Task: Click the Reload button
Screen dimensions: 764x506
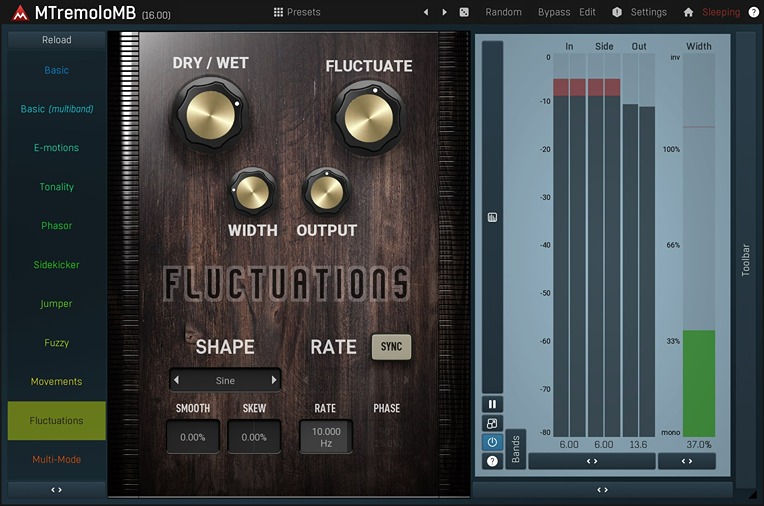Action: pyautogui.click(x=56, y=41)
